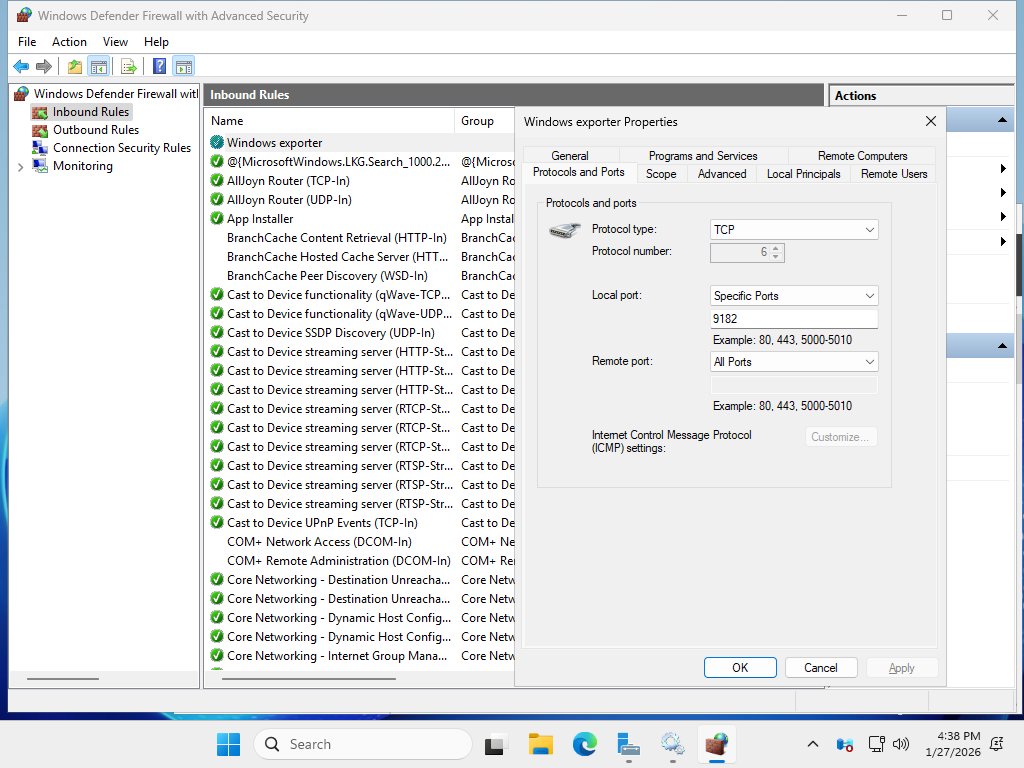This screenshot has height=768, width=1024.
Task: Click Cancel in the properties dialog
Action: [820, 668]
